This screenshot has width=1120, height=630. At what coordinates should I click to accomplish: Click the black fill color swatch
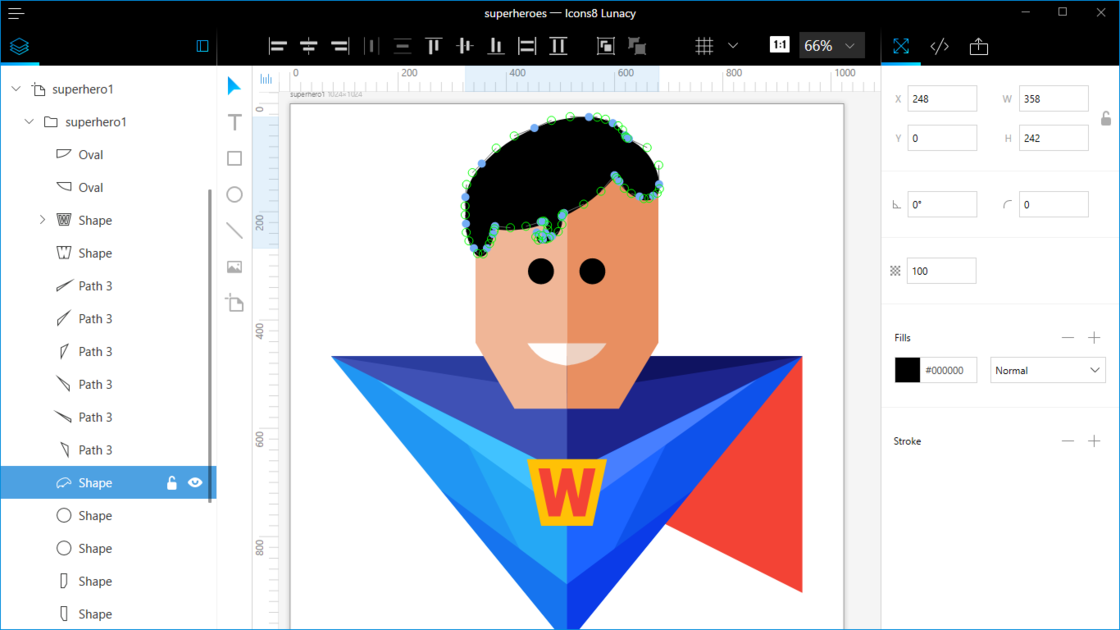(906, 370)
